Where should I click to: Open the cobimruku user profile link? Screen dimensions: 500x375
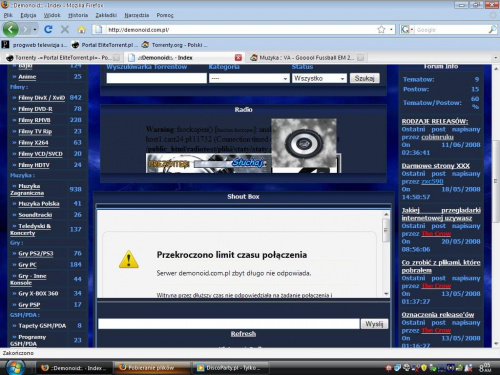[x=437, y=137]
